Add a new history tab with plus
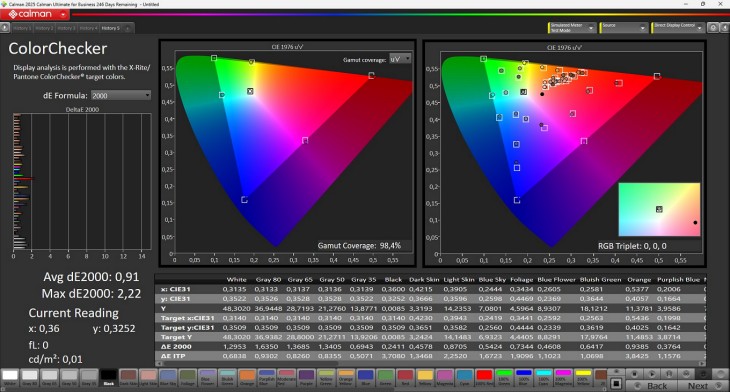The image size is (730, 392). (x=128, y=28)
